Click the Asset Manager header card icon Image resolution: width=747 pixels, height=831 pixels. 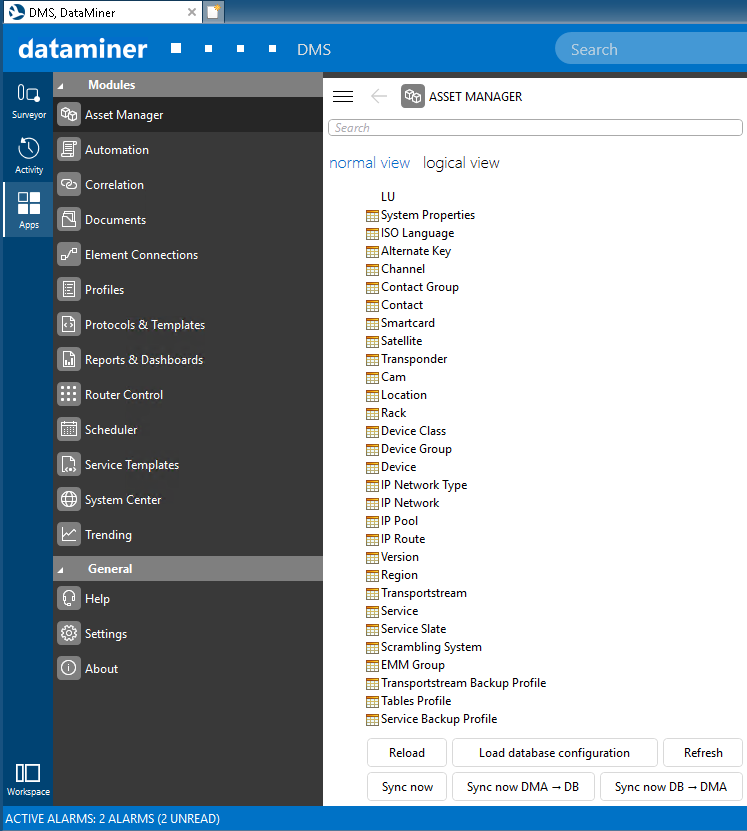(x=413, y=96)
